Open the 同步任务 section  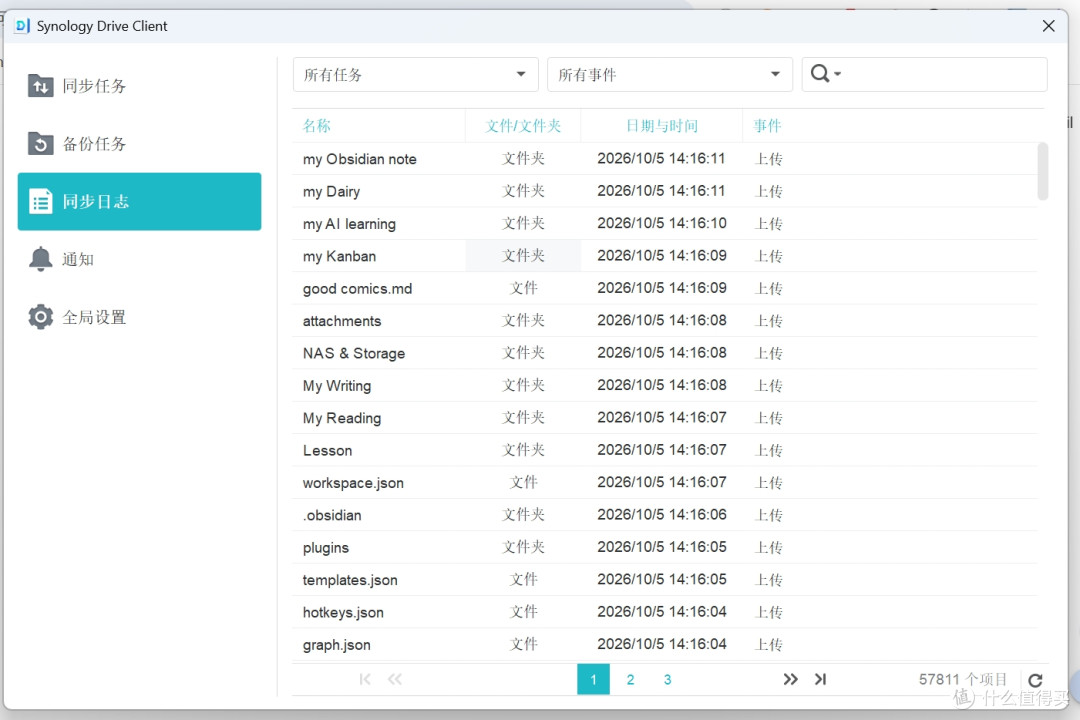coord(139,86)
